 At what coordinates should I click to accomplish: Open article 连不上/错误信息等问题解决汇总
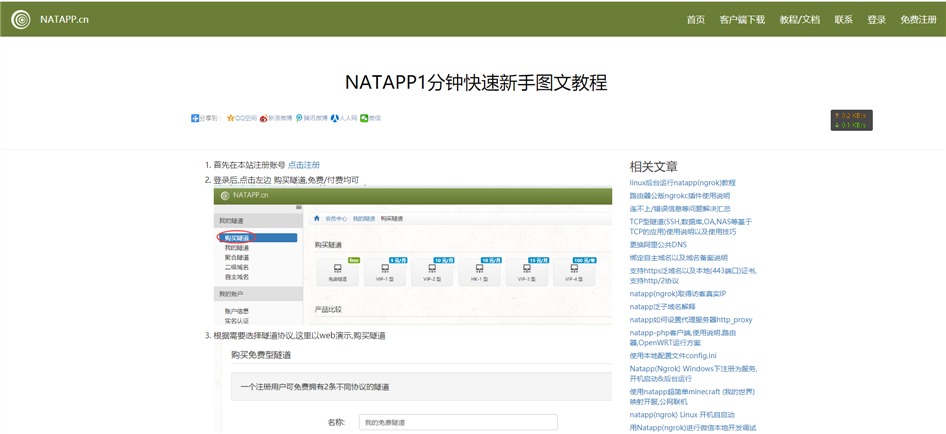click(x=680, y=208)
